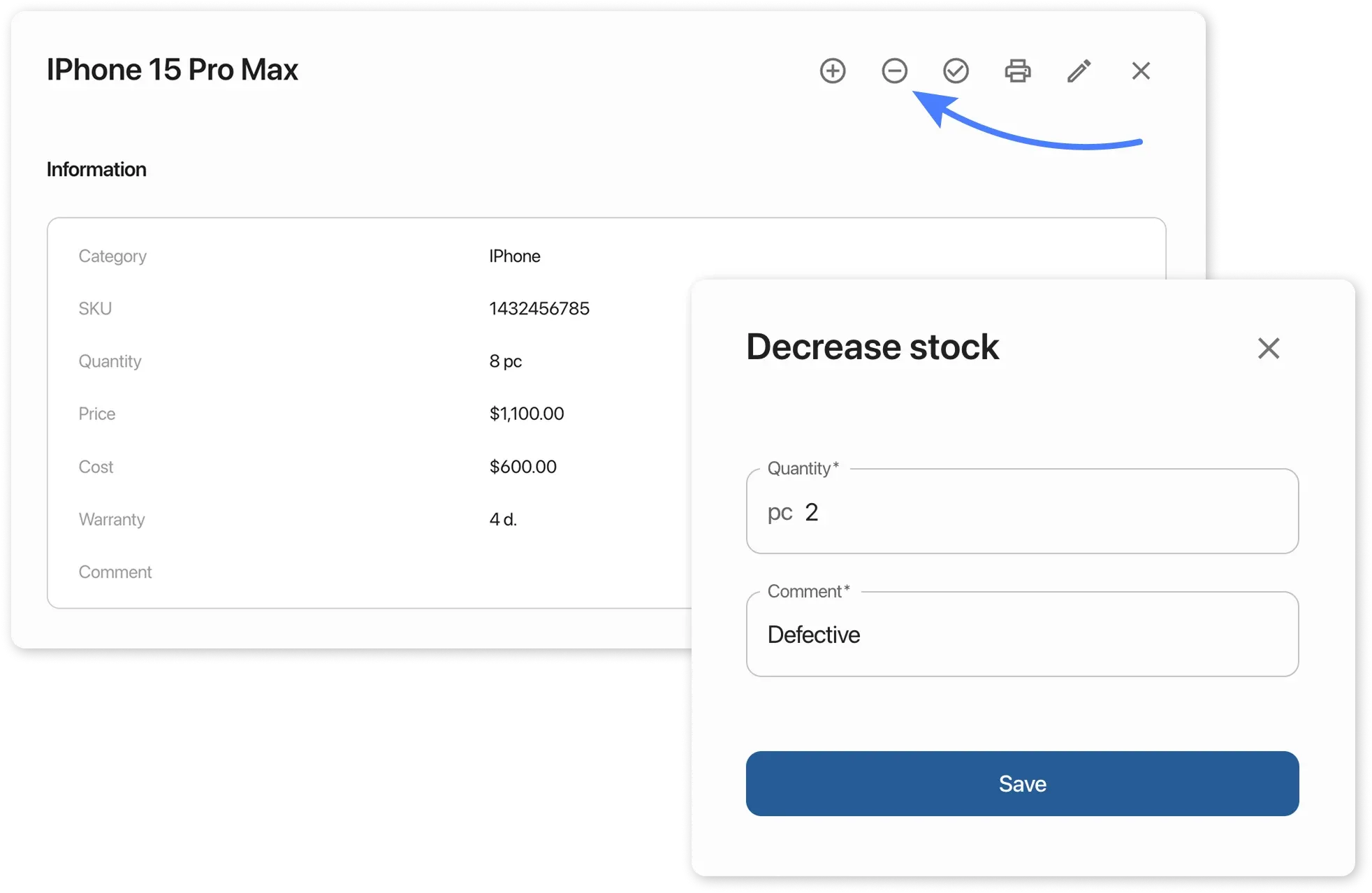Image resolution: width=1372 pixels, height=893 pixels.
Task: Click the checkmark confirm icon
Action: [x=956, y=71]
